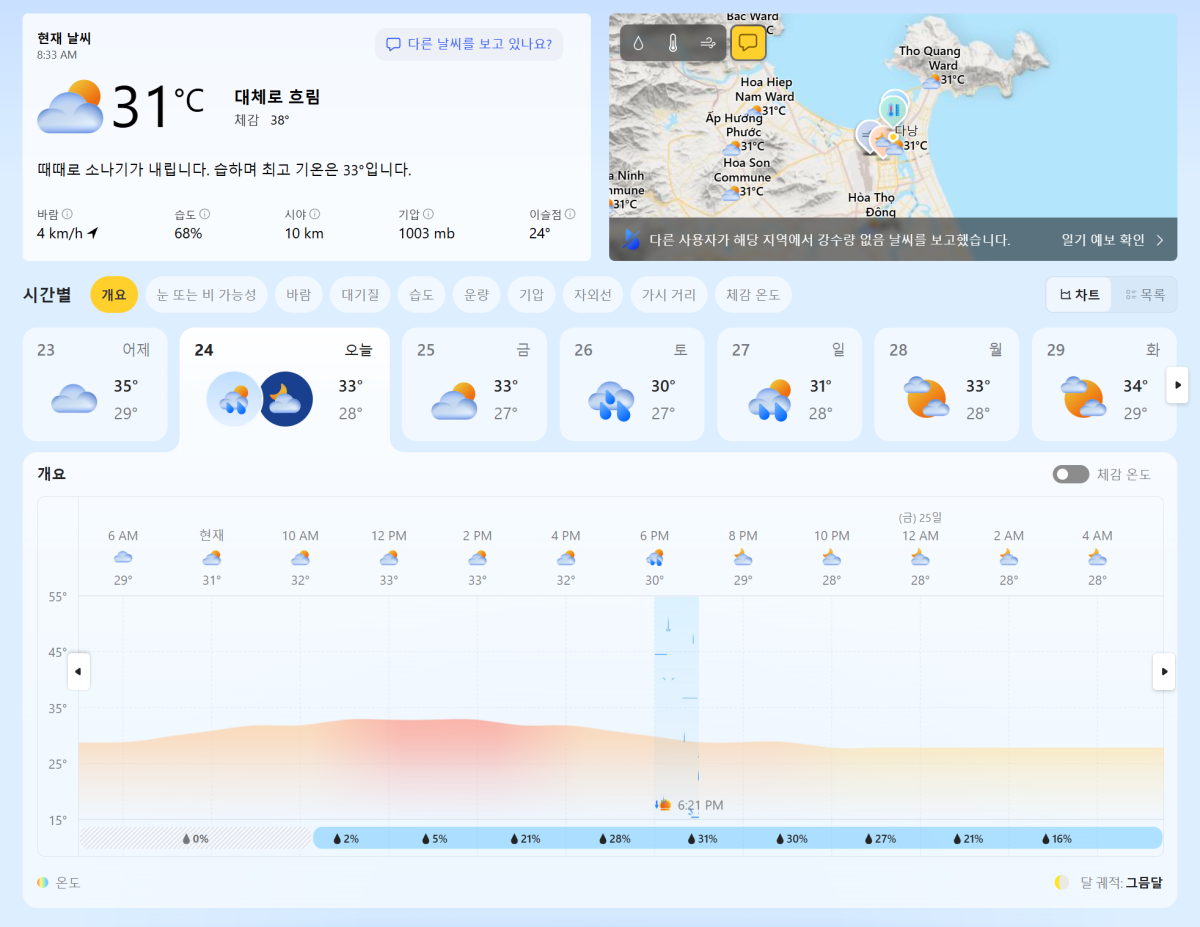Select the weather reports speech bubble map layer
Viewport: 1200px width, 927px height.
coord(748,43)
